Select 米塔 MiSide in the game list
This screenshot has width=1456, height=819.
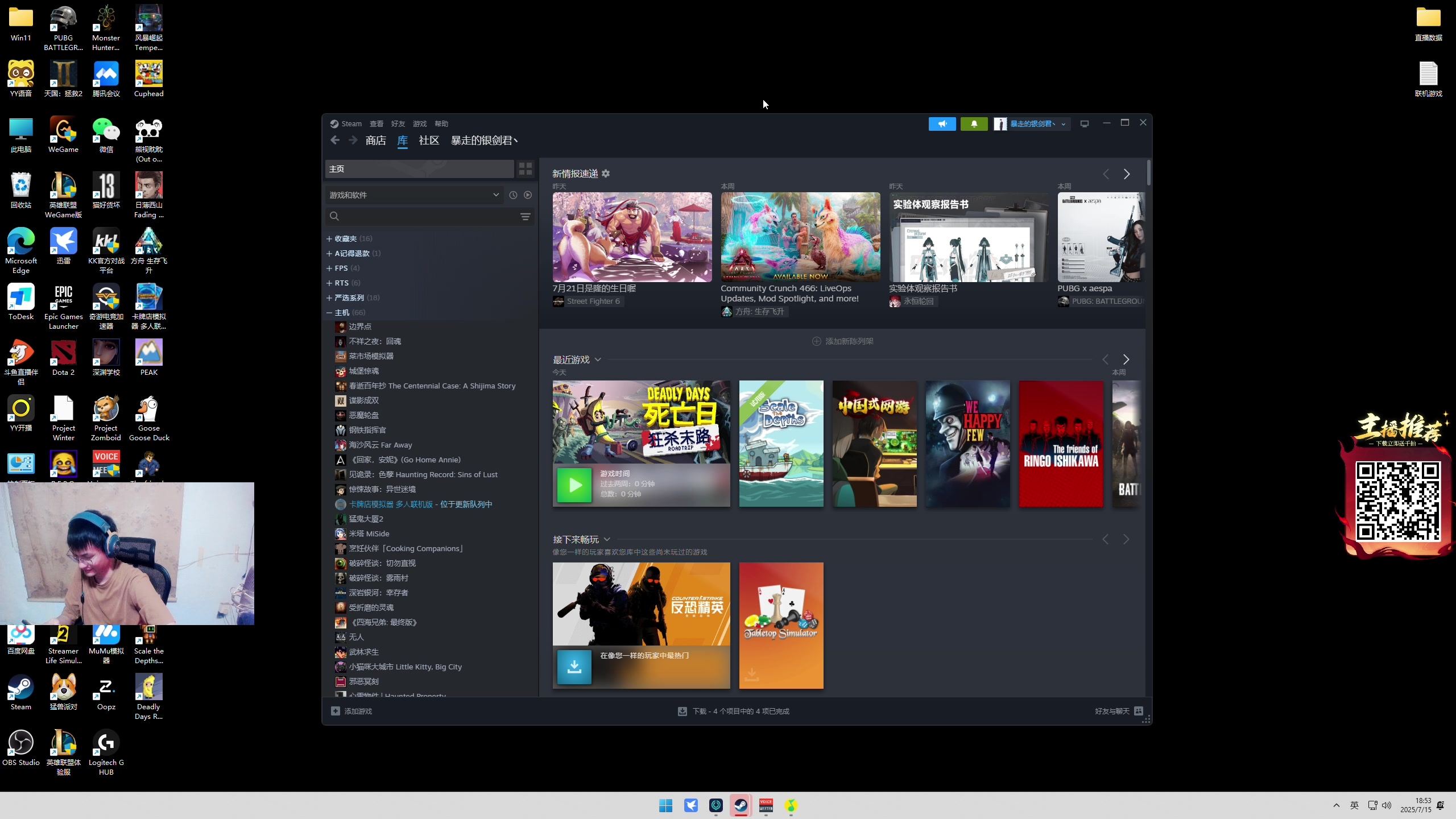point(369,533)
